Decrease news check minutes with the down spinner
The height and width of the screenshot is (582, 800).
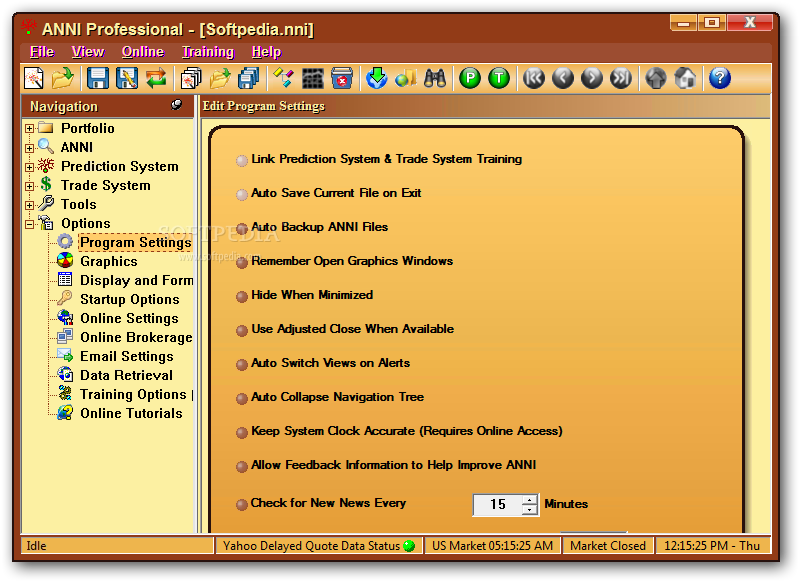coord(530,510)
